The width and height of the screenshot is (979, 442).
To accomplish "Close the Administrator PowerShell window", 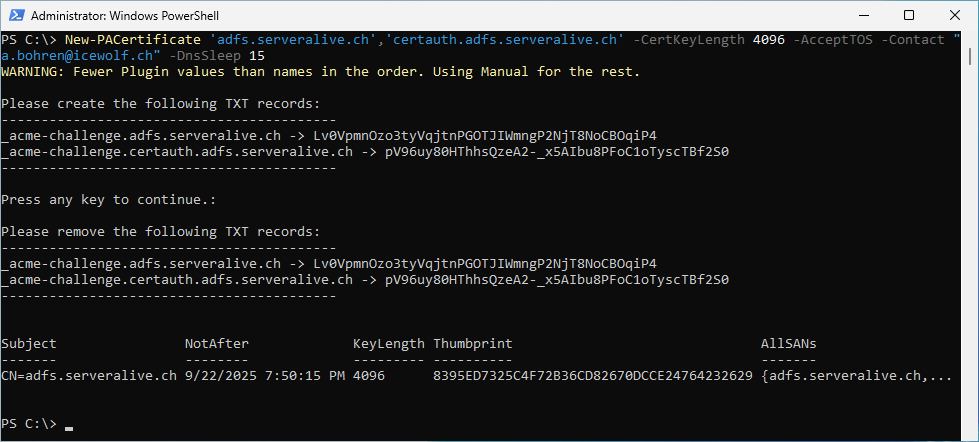I will click(x=953, y=15).
